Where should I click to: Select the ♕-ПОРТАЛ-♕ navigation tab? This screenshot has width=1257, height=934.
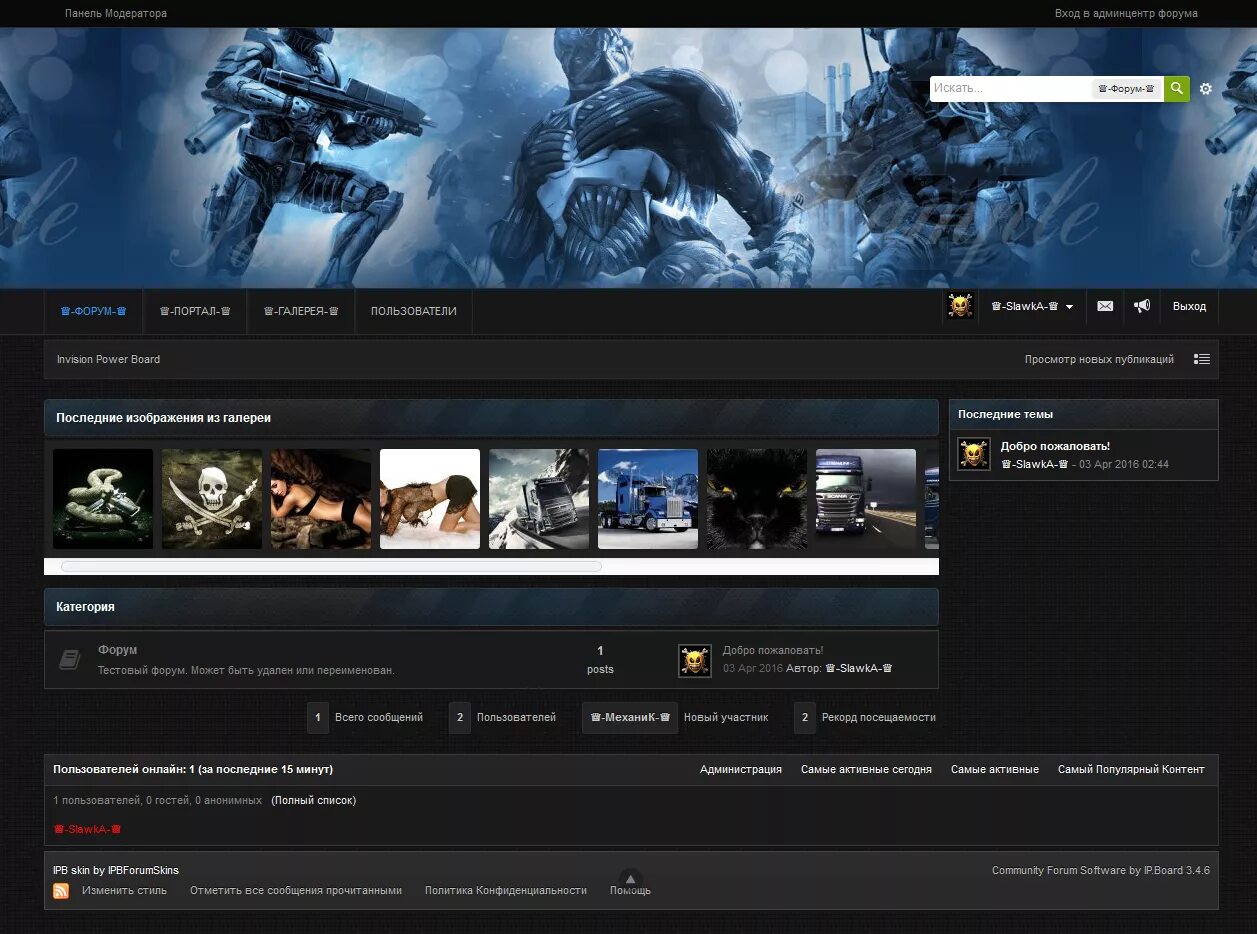click(x=195, y=311)
